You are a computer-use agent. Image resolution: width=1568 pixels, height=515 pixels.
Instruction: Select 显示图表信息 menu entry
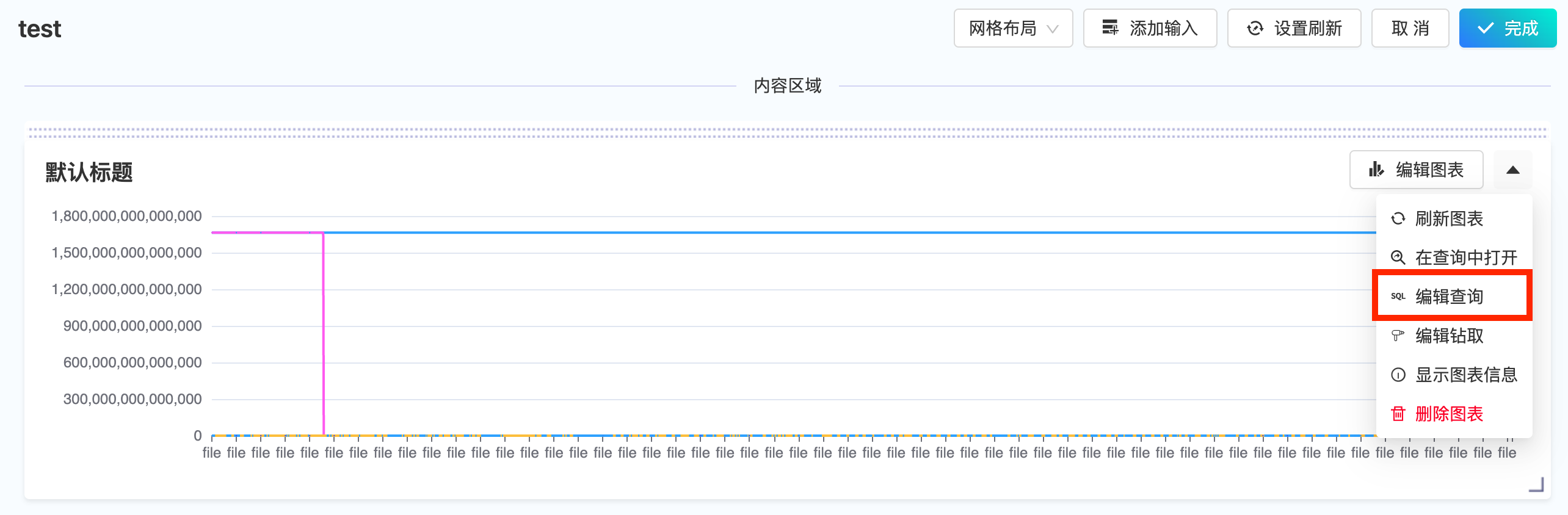click(1454, 375)
